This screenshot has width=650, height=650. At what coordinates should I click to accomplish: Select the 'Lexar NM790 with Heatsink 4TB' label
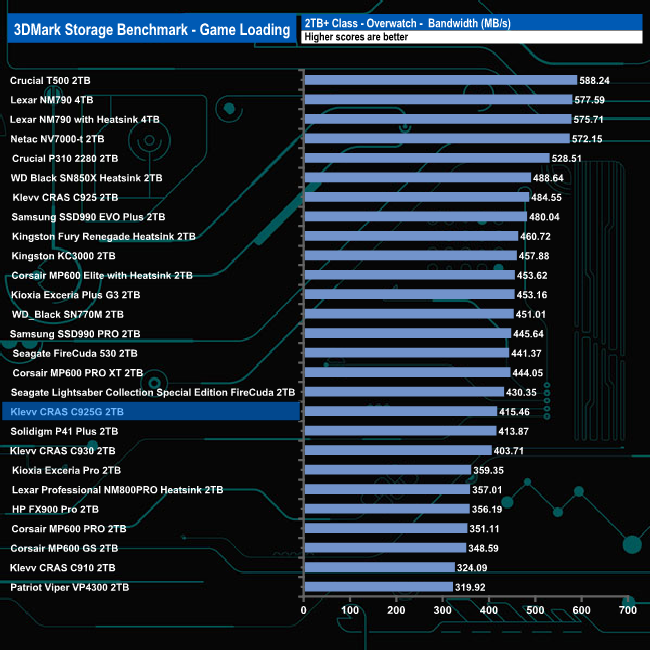click(x=85, y=119)
